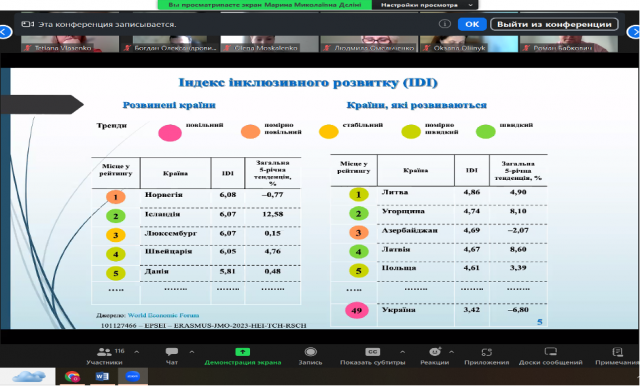
Task: Start recording with the Record icon
Action: coord(311,352)
